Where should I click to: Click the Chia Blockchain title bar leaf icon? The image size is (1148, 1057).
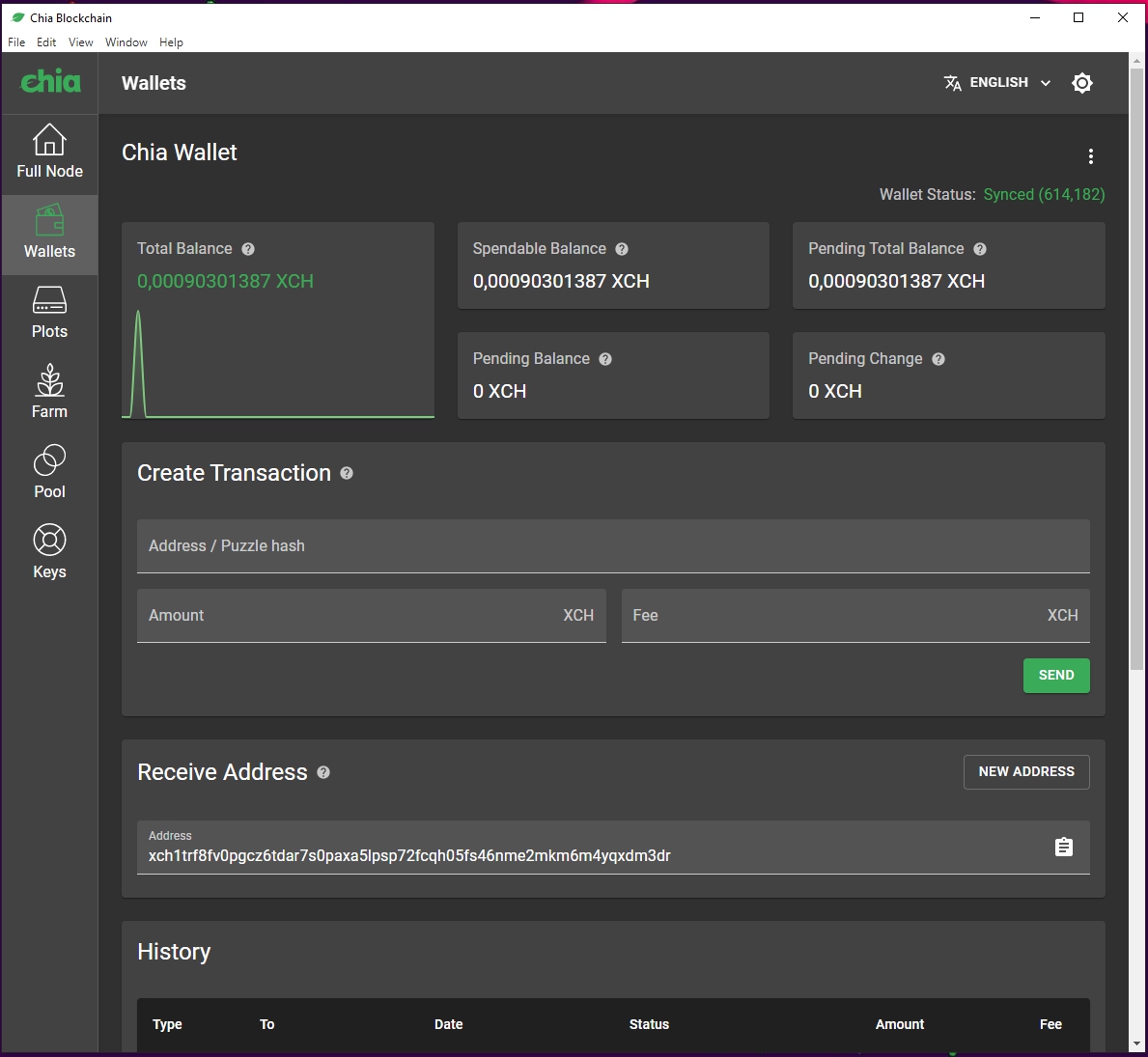[x=17, y=17]
